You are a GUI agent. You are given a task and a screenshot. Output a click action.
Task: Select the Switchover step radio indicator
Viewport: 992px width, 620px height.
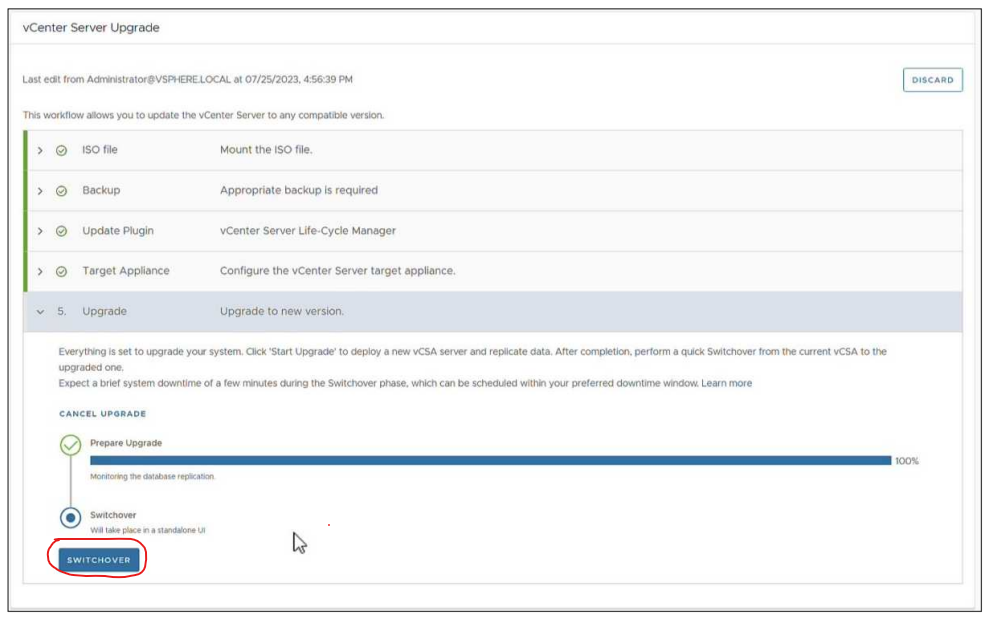pyautogui.click(x=70, y=518)
